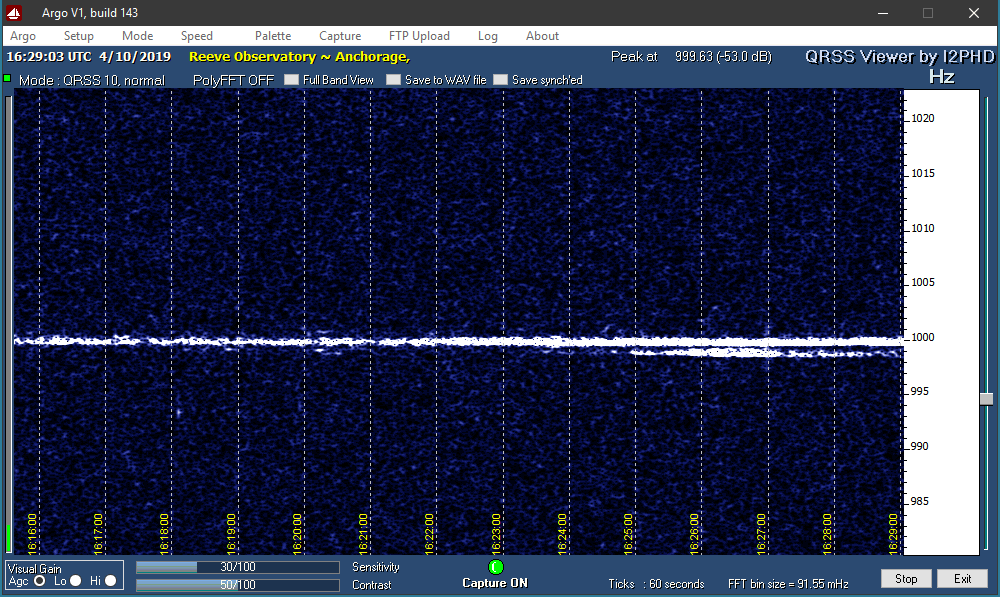
Task: Open the Palette menu
Action: 273,36
